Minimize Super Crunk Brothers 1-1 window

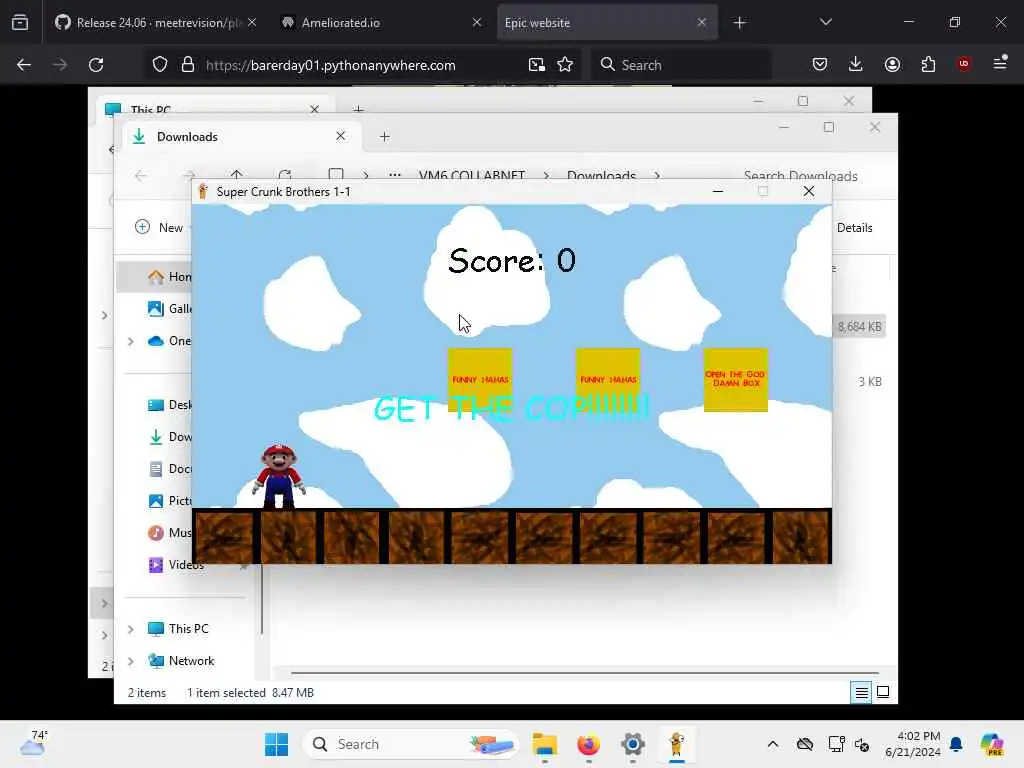[x=718, y=191]
